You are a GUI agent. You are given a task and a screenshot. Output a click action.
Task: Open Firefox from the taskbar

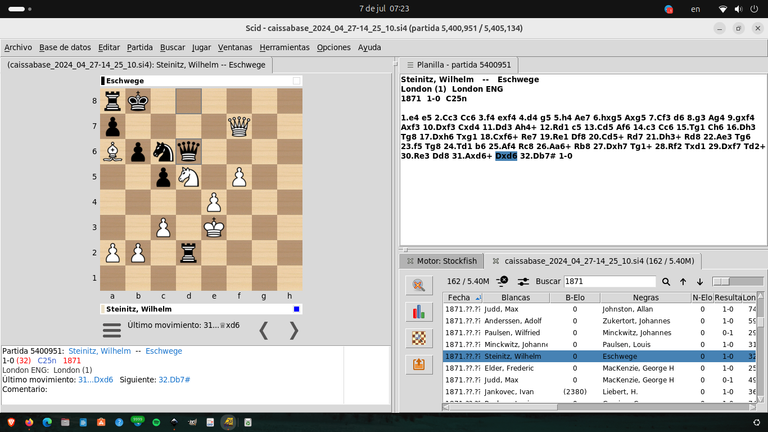point(29,422)
